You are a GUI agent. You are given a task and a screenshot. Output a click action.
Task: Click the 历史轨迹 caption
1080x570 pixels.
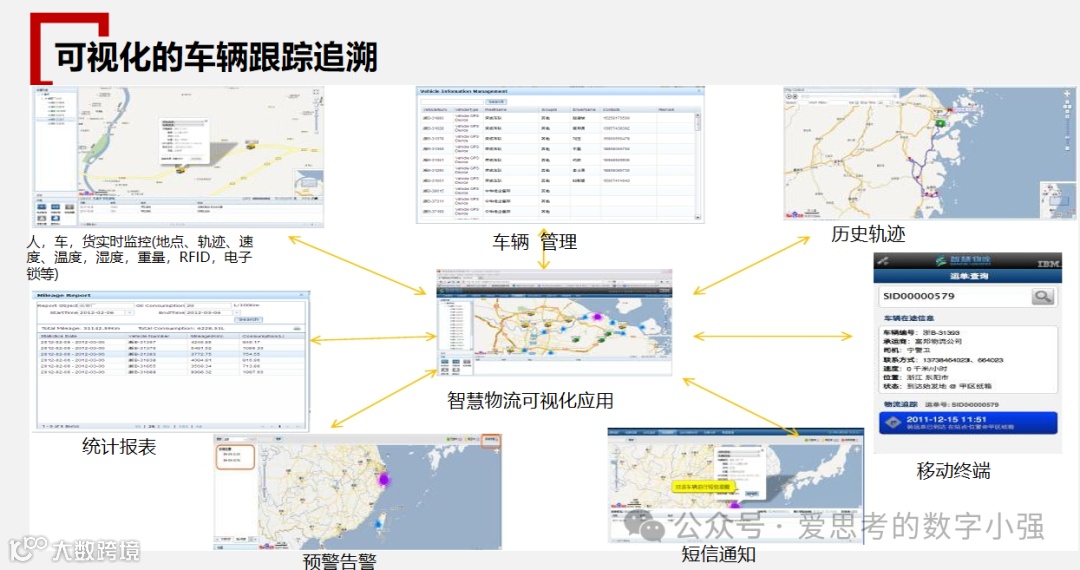coord(868,234)
